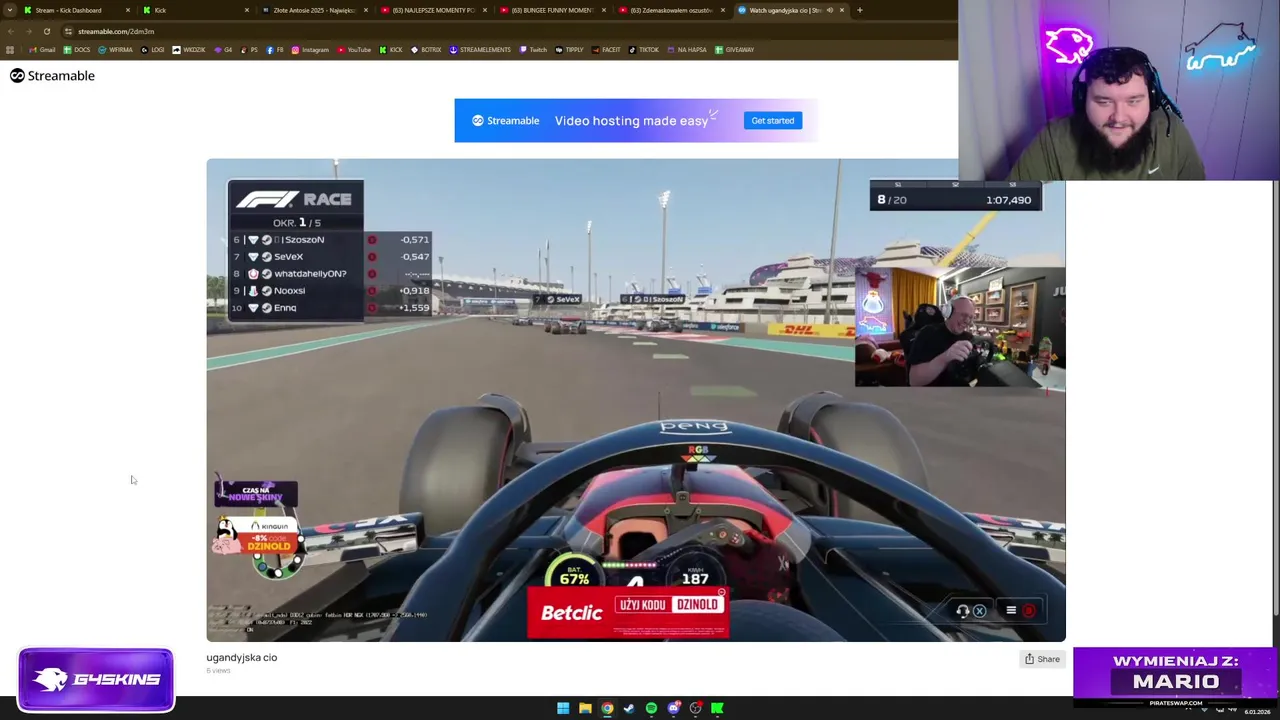Open a new browser tab
Image resolution: width=1280 pixels, height=720 pixels.
pos(860,10)
